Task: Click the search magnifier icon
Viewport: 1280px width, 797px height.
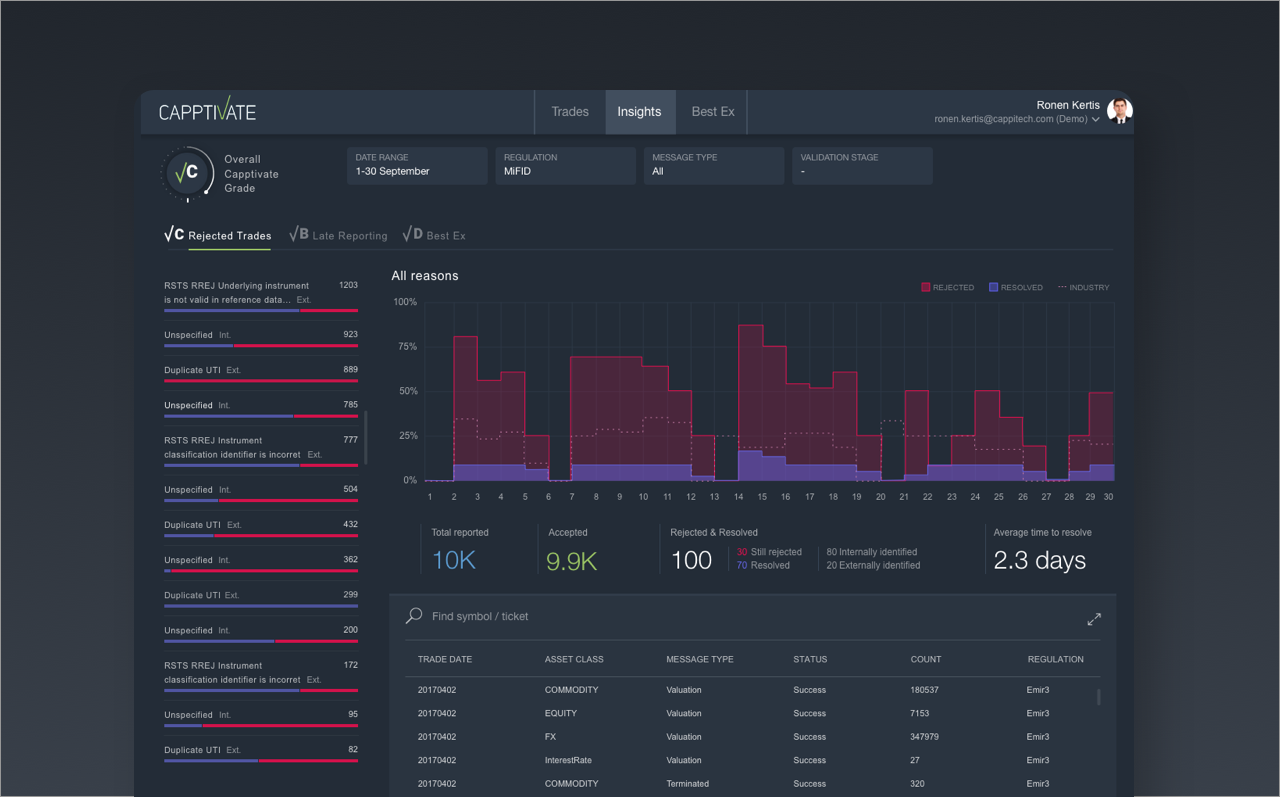Action: point(414,616)
